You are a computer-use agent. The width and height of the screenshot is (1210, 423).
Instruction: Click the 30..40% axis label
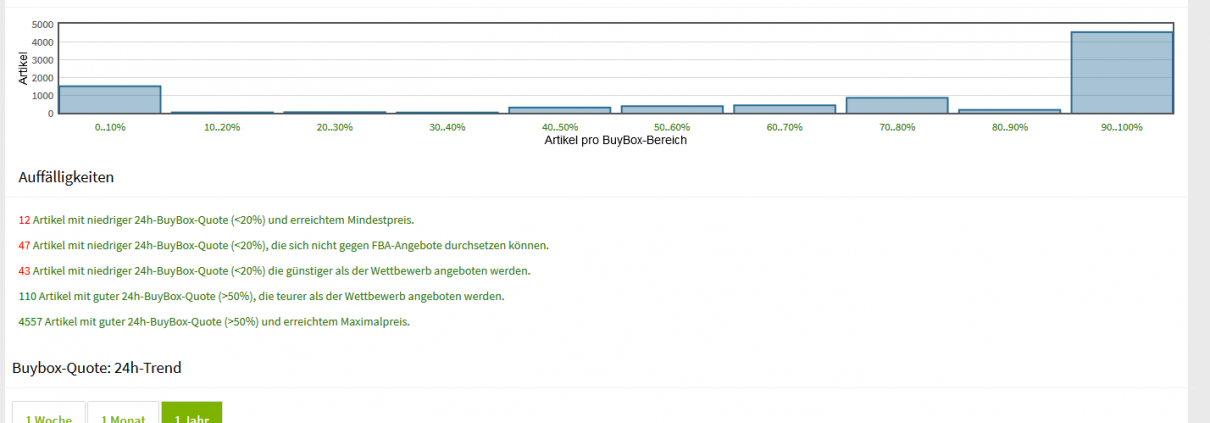point(447,127)
